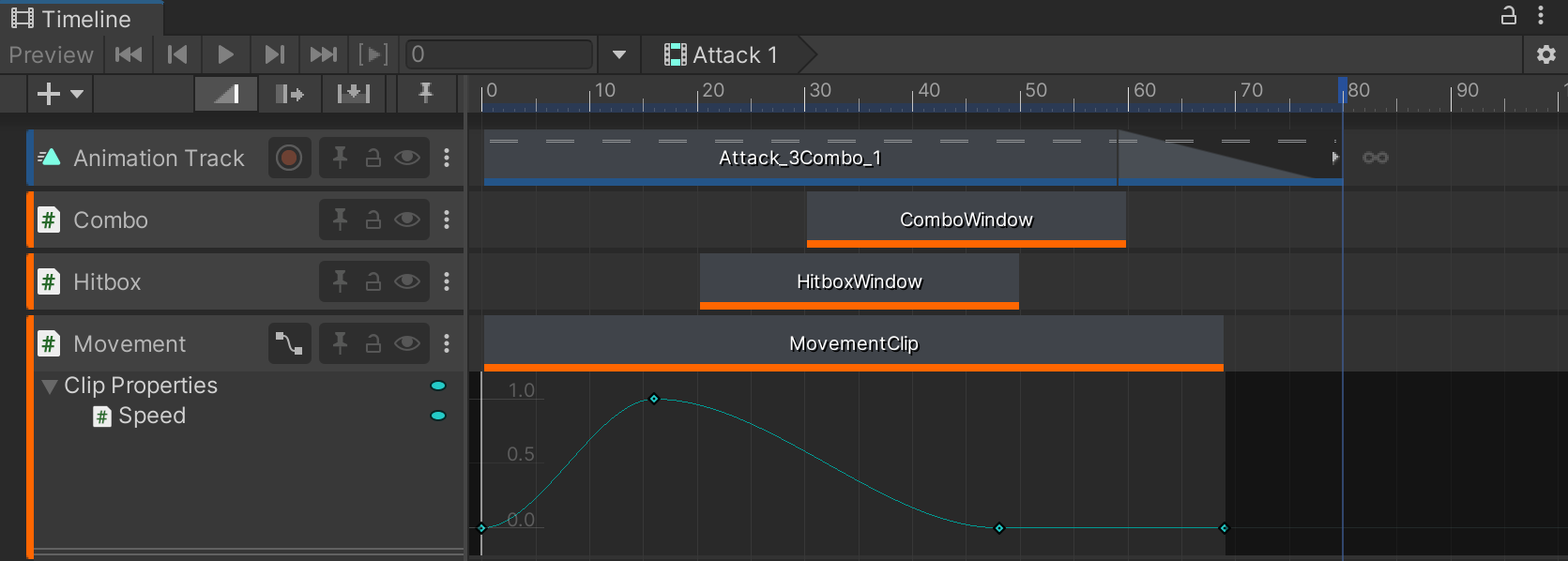Switch to the Replace edit mode

tap(354, 94)
